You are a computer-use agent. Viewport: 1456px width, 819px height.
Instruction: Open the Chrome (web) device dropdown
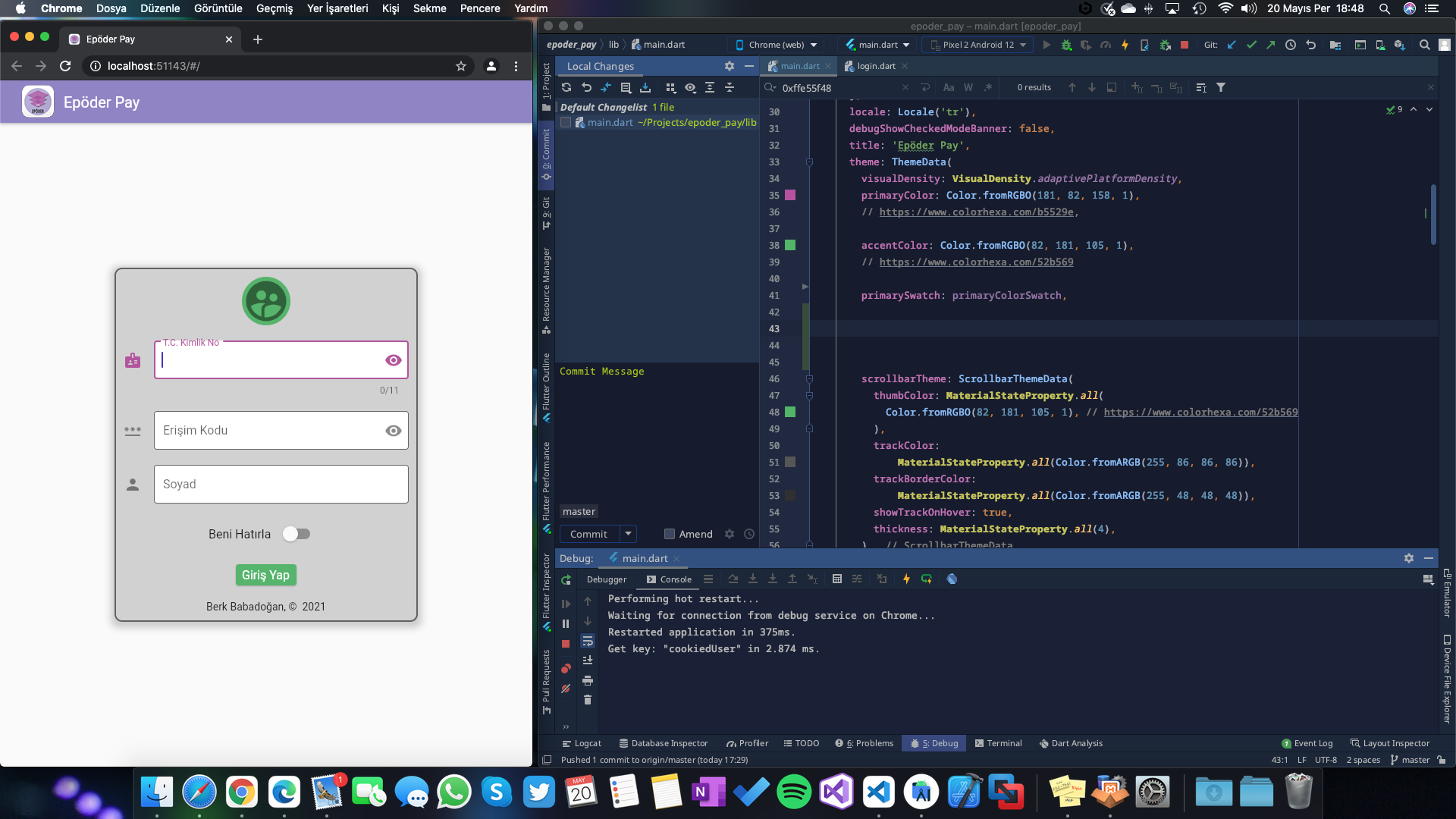point(777,45)
